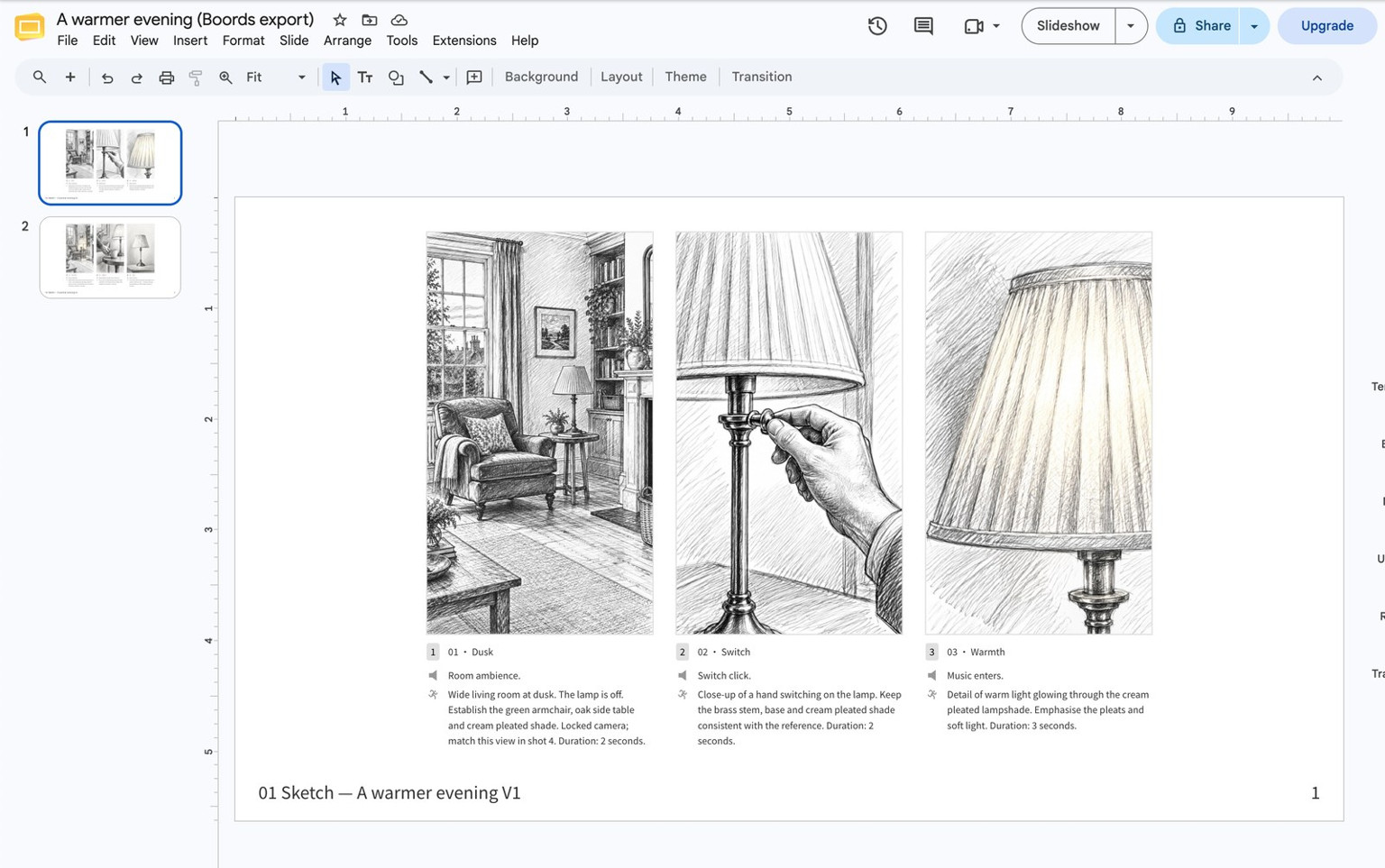The height and width of the screenshot is (868, 1385).
Task: Open version history clock icon
Action: tap(877, 26)
